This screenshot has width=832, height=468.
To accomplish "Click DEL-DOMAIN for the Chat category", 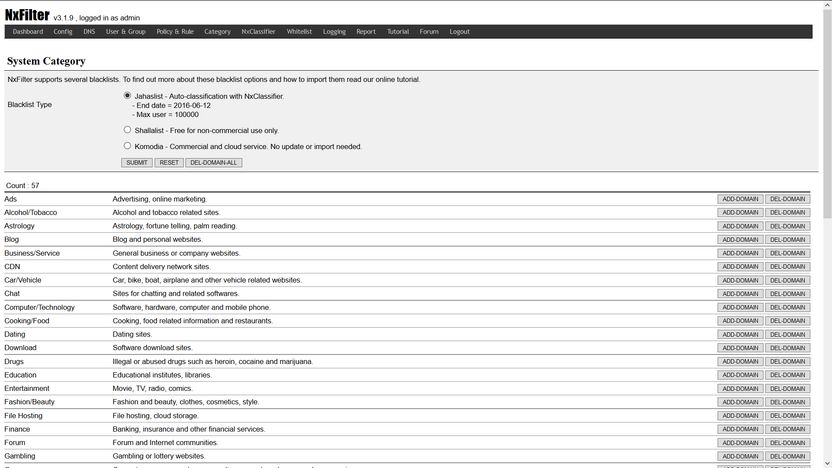I will (787, 293).
